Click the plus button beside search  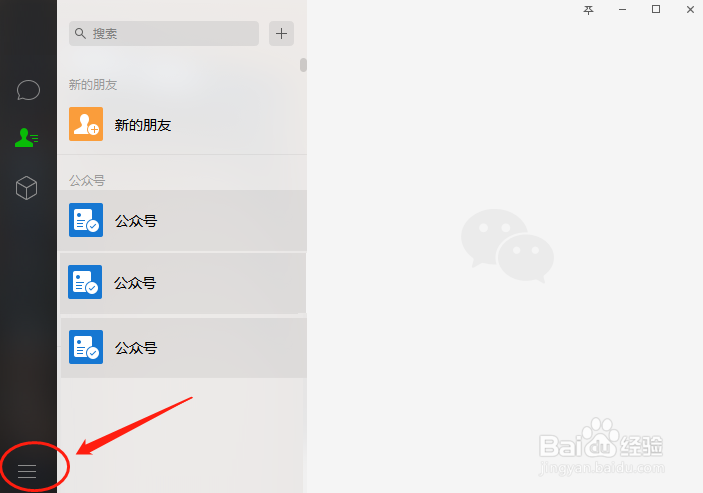[x=282, y=34]
